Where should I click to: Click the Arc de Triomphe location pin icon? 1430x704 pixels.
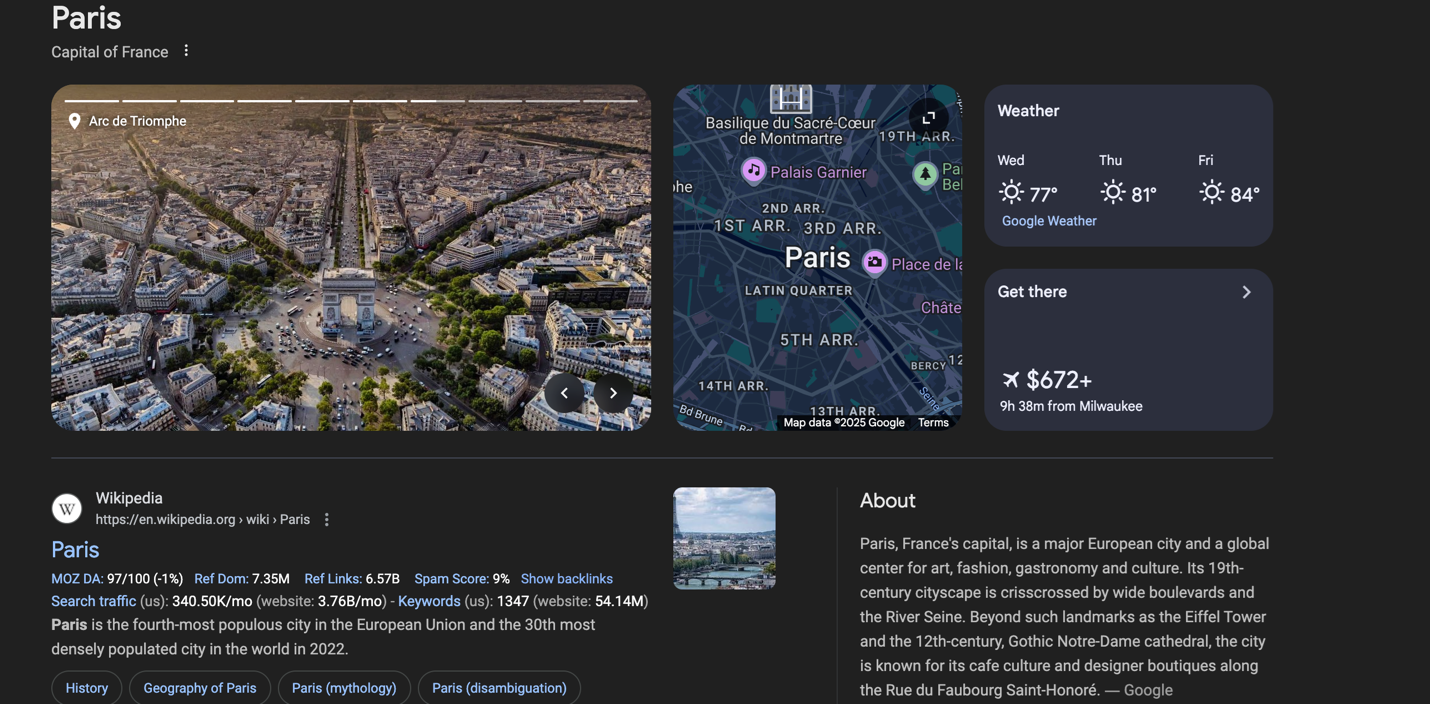point(74,120)
